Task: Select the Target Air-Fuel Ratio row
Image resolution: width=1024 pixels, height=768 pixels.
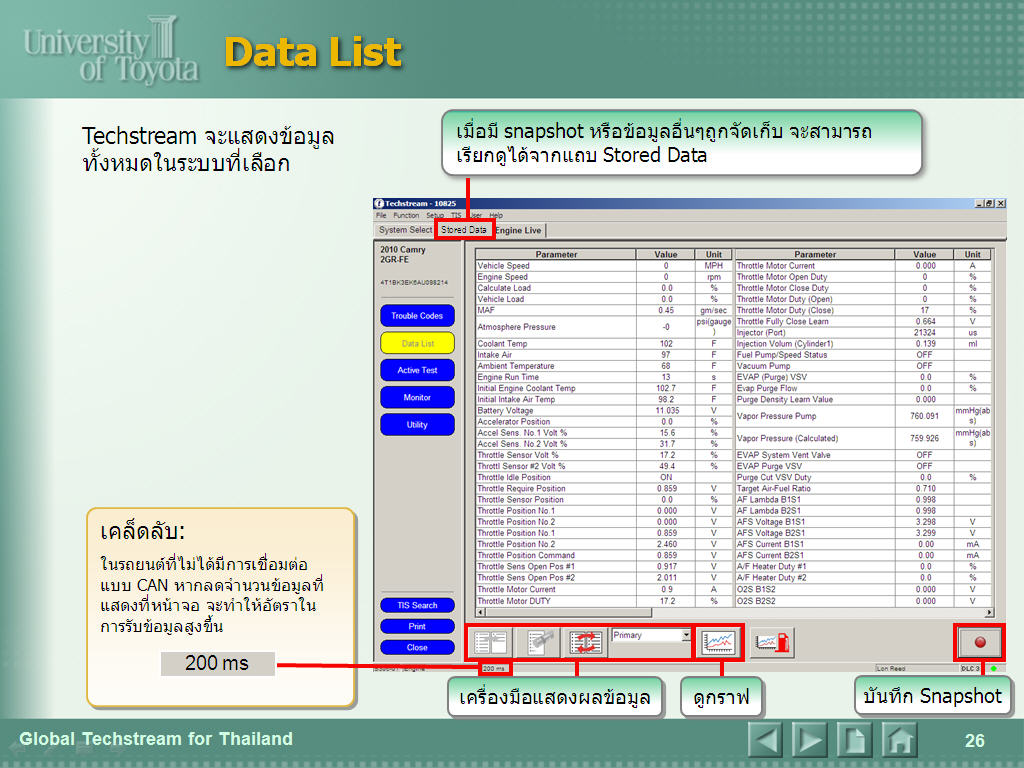Action: [x=863, y=488]
